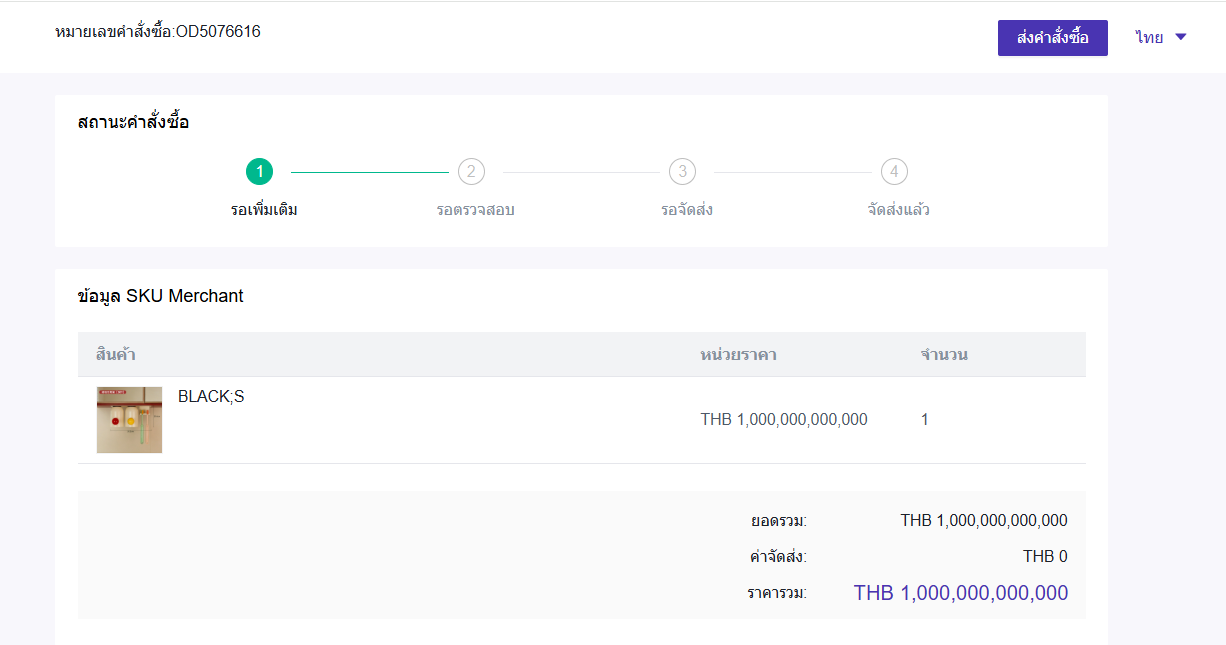Select the รอตรวจสอบ status label
Image resolution: width=1226 pixels, height=645 pixels.
point(475,210)
